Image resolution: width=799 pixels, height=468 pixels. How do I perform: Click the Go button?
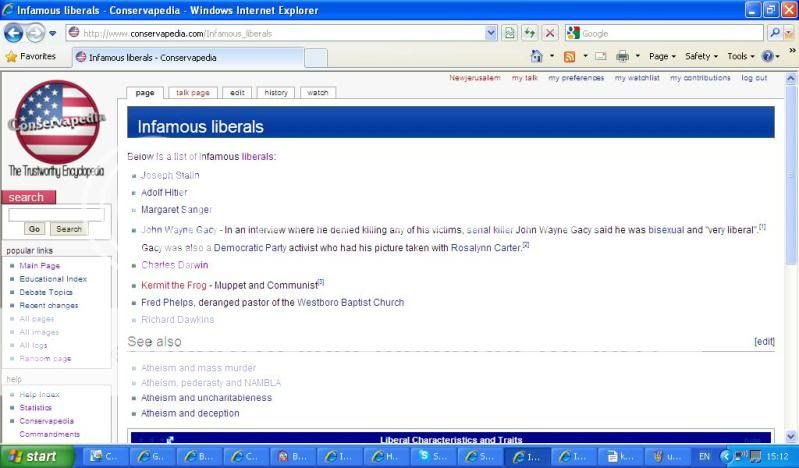pyautogui.click(x=34, y=229)
